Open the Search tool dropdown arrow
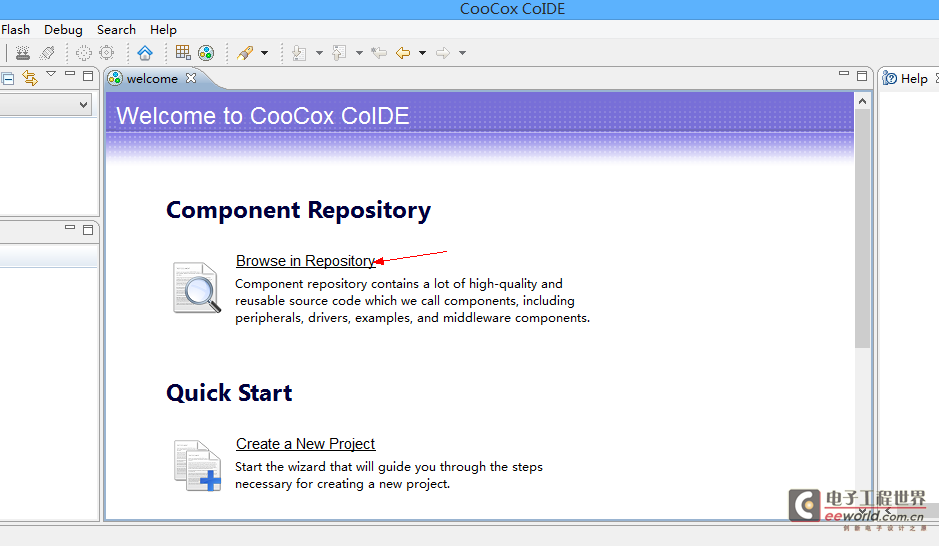The height and width of the screenshot is (546, 939). [264, 53]
